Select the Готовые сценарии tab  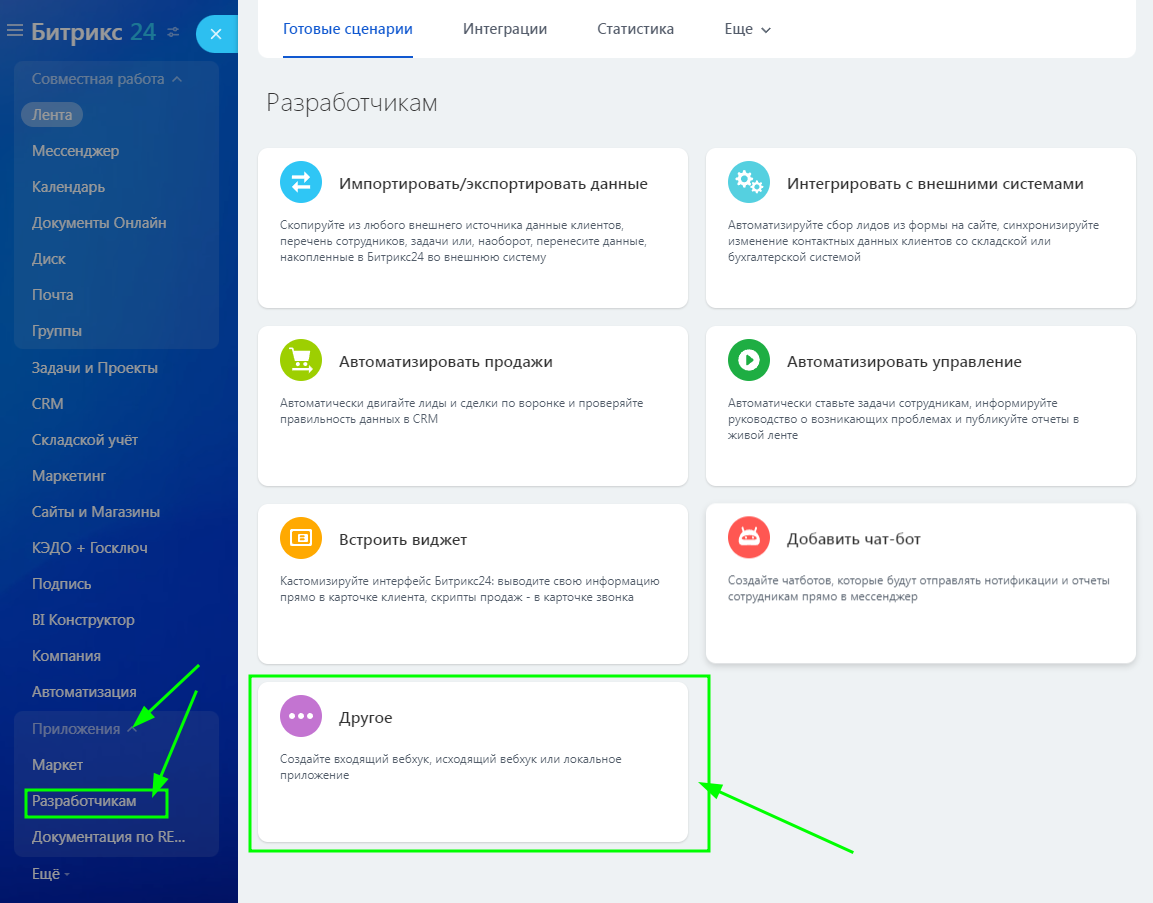click(x=348, y=29)
